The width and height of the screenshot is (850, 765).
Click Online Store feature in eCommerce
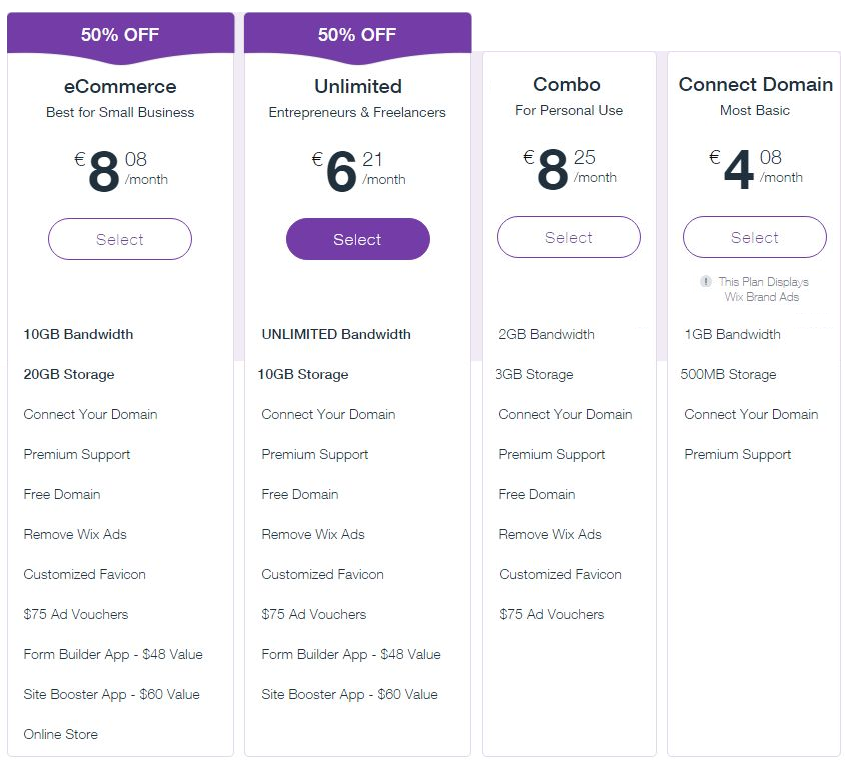pos(61,734)
